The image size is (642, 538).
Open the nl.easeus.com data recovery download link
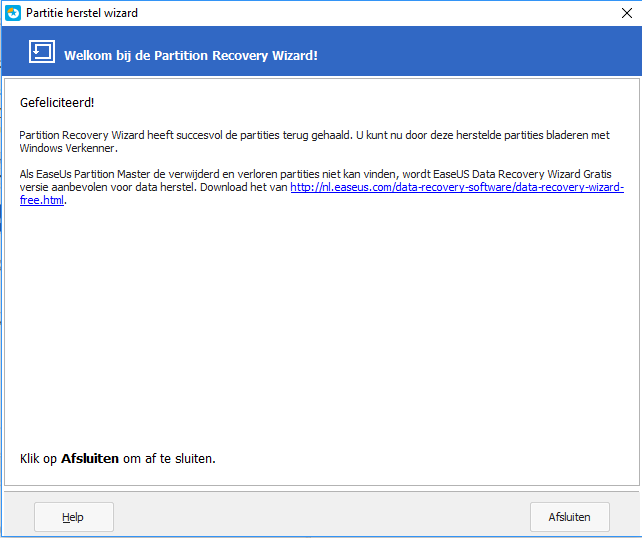click(456, 187)
